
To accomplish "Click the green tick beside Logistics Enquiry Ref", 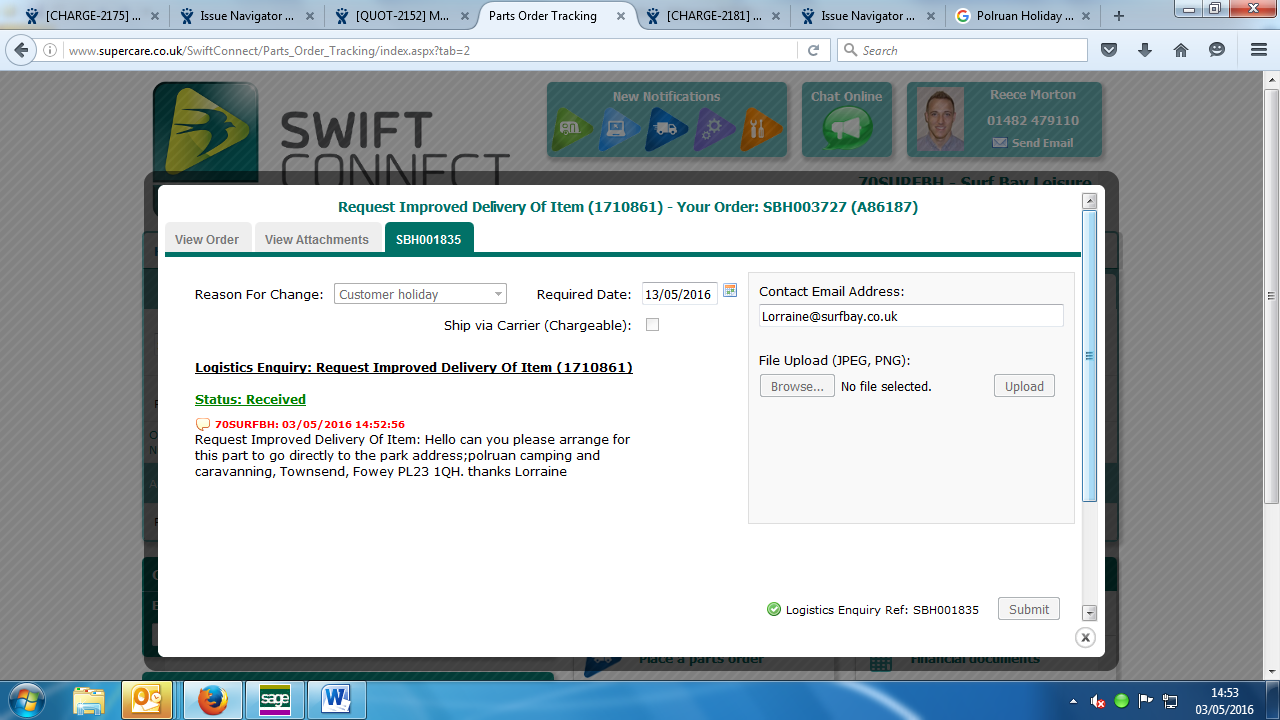I will pyautogui.click(x=774, y=609).
